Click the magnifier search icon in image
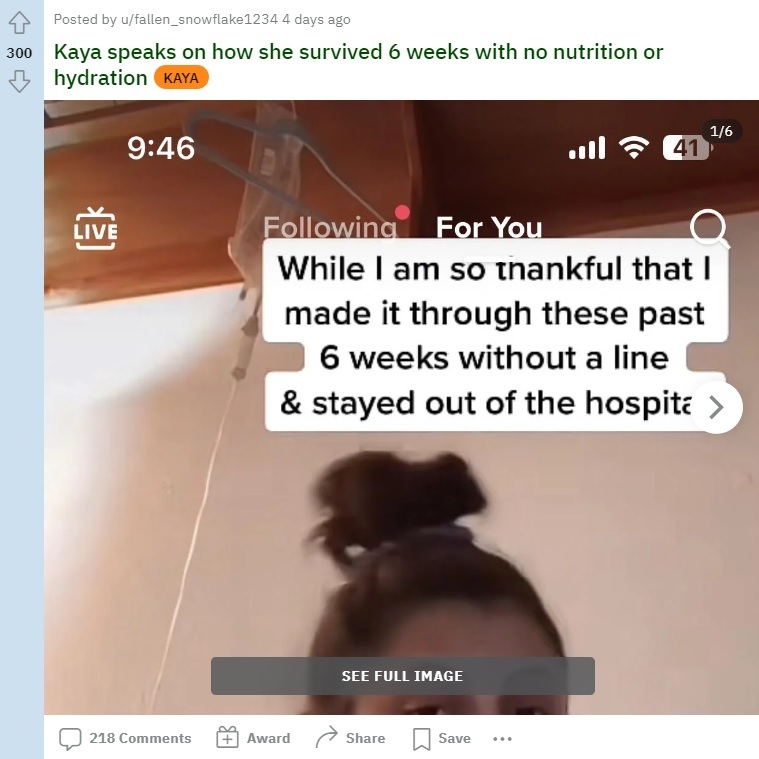The width and height of the screenshot is (759, 759). click(709, 228)
